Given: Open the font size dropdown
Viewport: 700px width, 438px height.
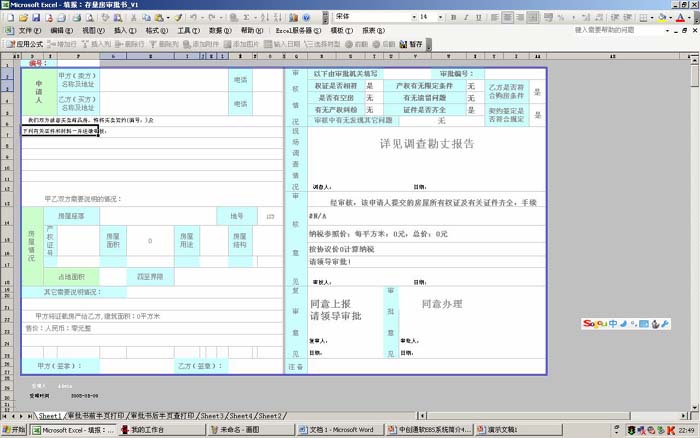Looking at the screenshot, I should click(x=441, y=18).
